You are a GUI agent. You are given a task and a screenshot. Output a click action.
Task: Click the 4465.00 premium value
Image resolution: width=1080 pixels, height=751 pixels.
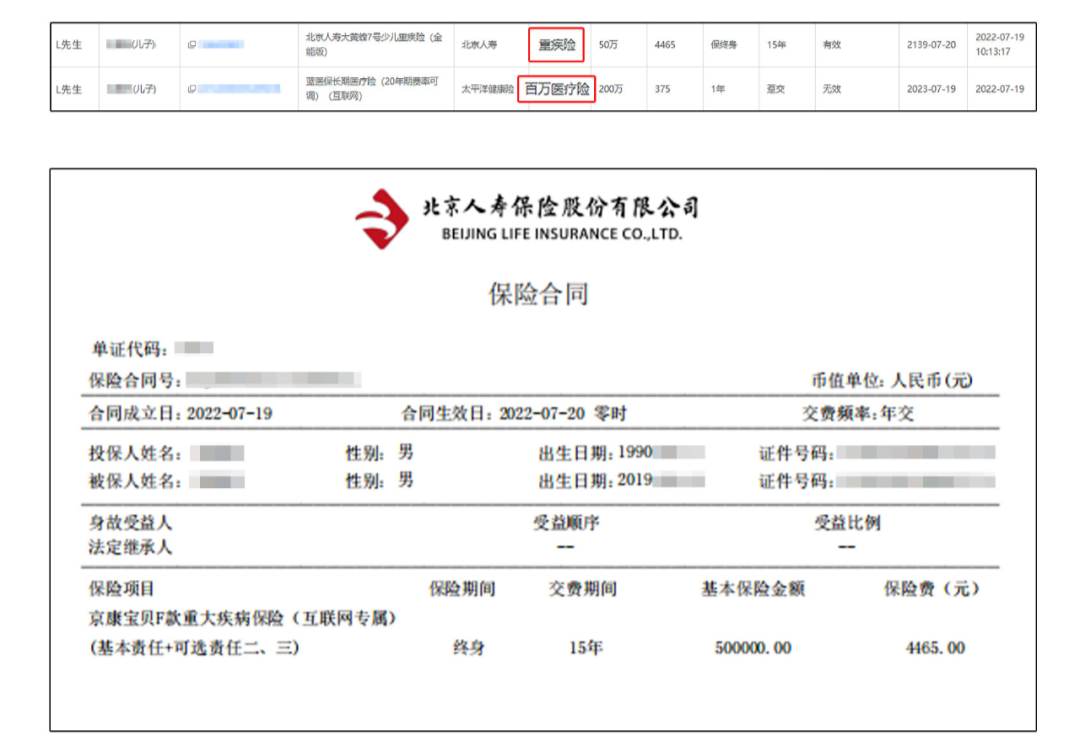point(935,648)
